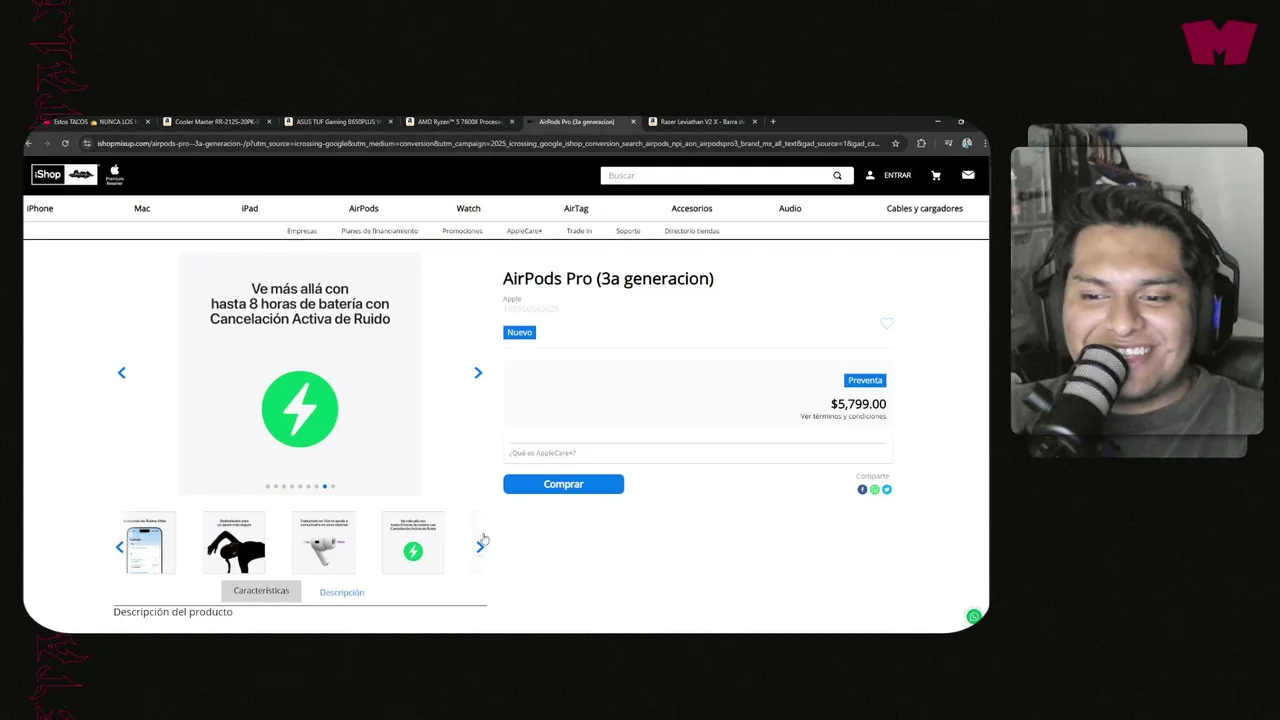The image size is (1280, 720).
Task: Open the Watch menu category
Action: tap(468, 208)
